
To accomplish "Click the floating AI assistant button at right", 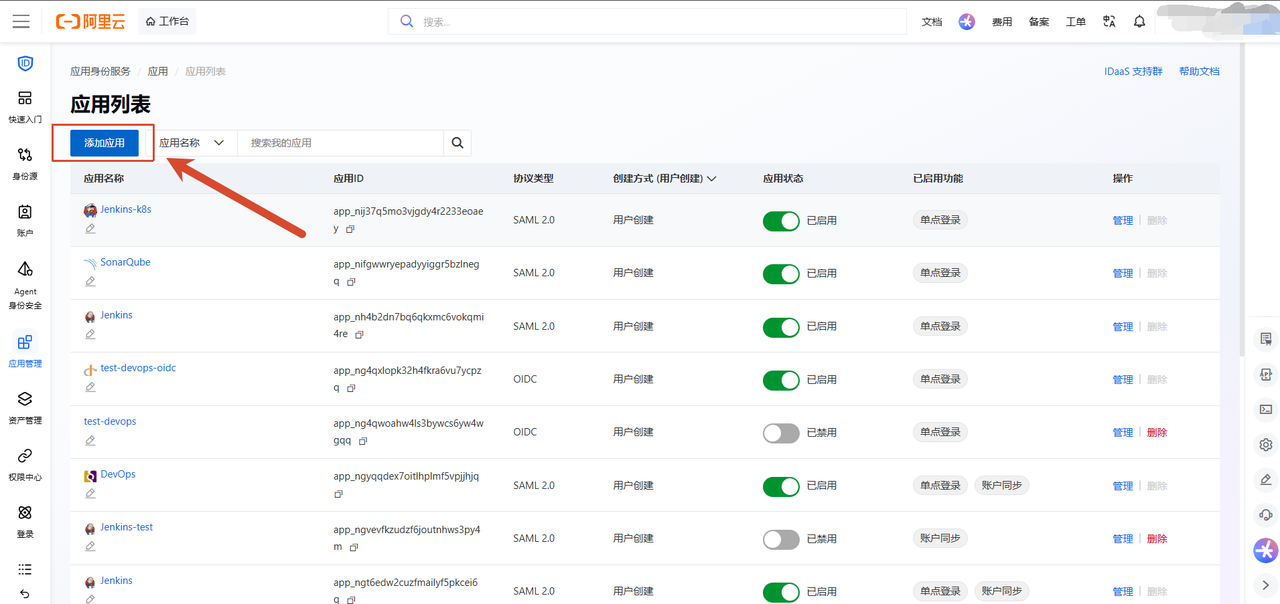I will [1266, 550].
